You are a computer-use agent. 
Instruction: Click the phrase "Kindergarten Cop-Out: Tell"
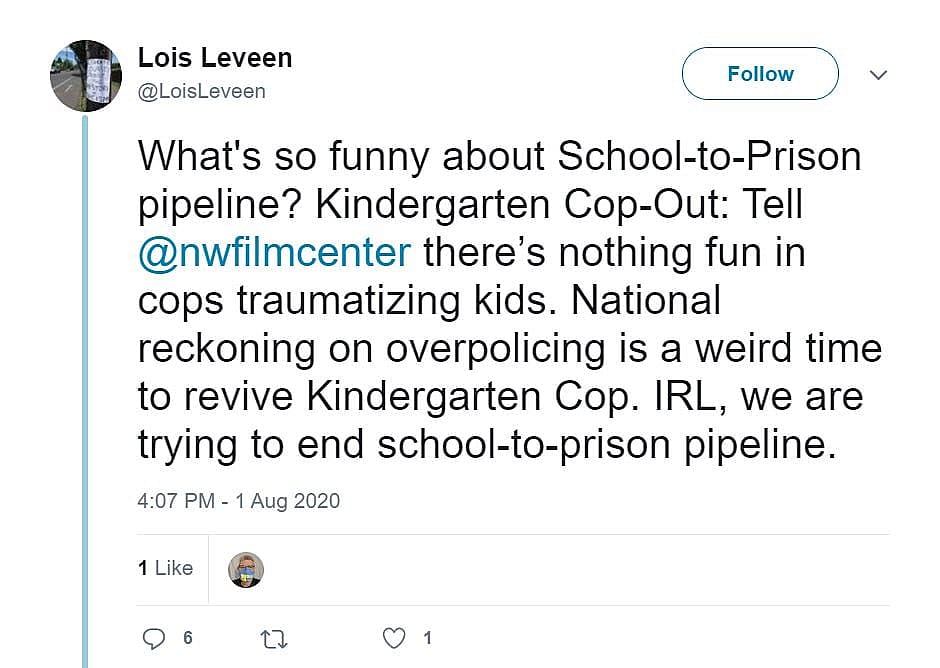tap(560, 204)
